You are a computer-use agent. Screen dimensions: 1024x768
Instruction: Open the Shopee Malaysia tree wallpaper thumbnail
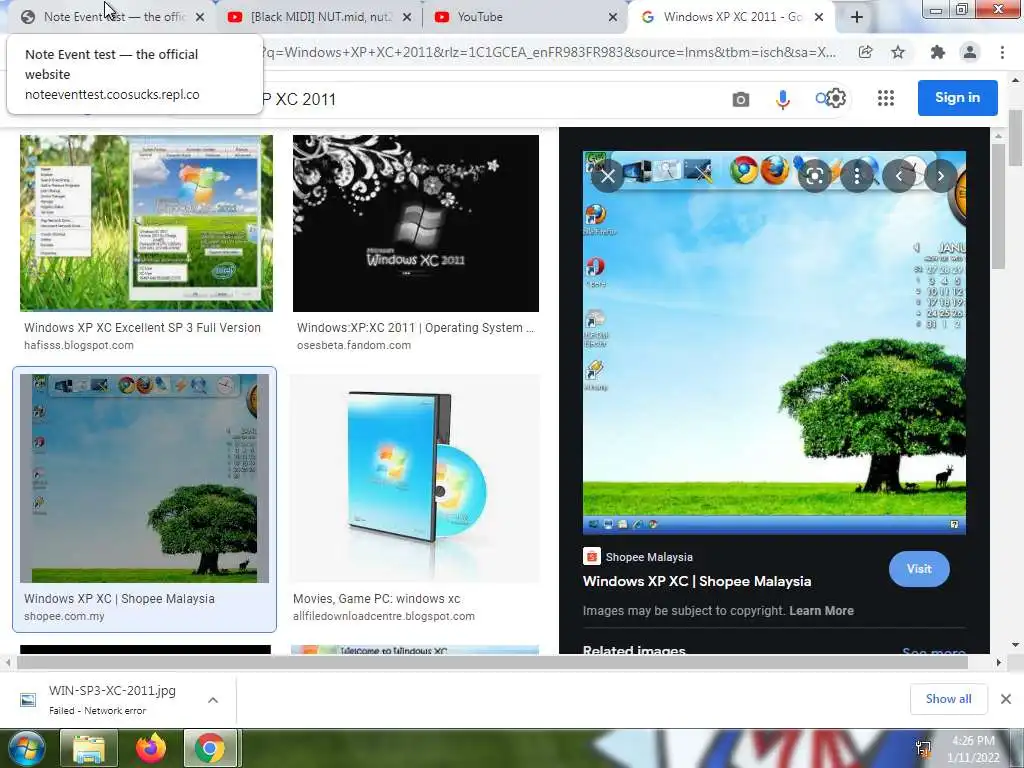(144, 478)
